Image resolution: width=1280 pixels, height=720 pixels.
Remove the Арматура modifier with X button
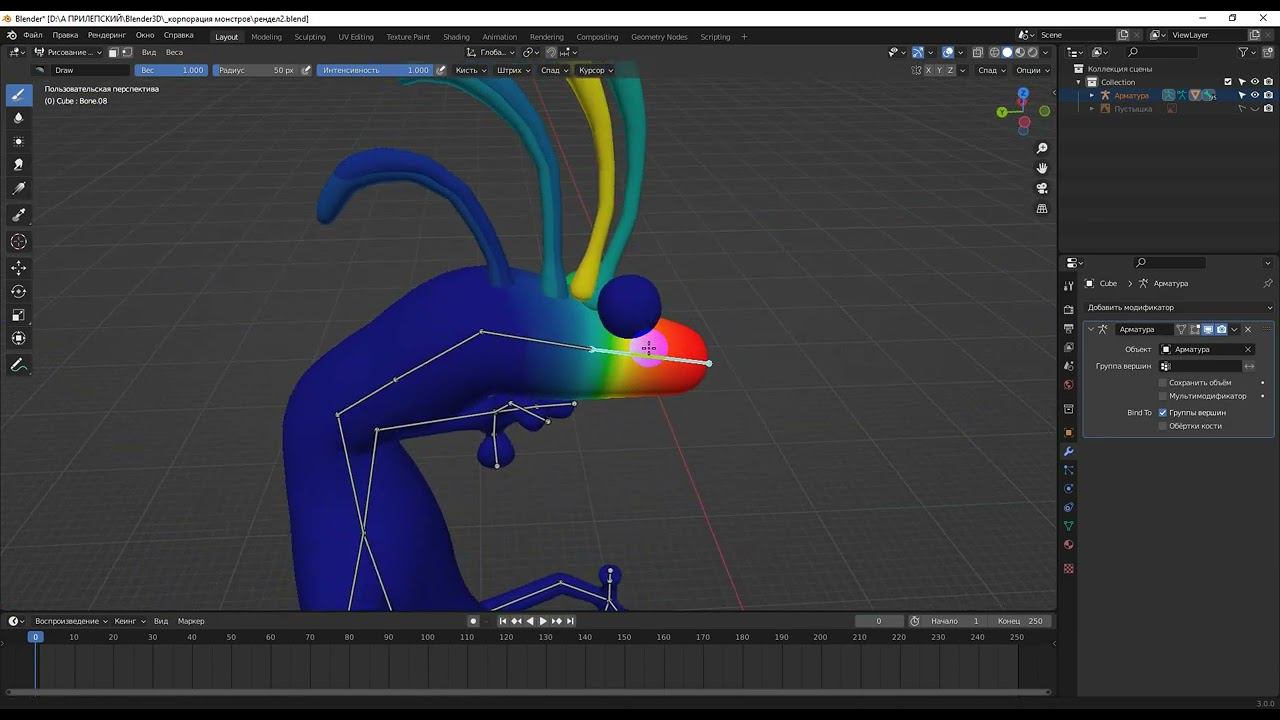point(1247,329)
